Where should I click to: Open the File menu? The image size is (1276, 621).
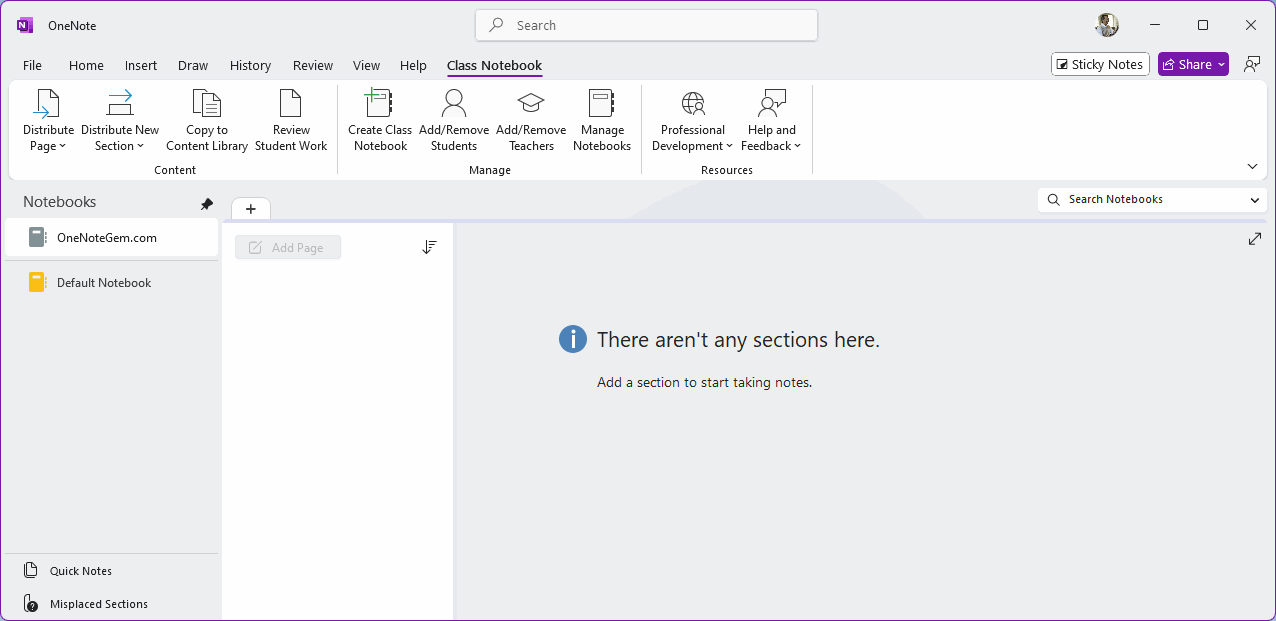pos(32,65)
